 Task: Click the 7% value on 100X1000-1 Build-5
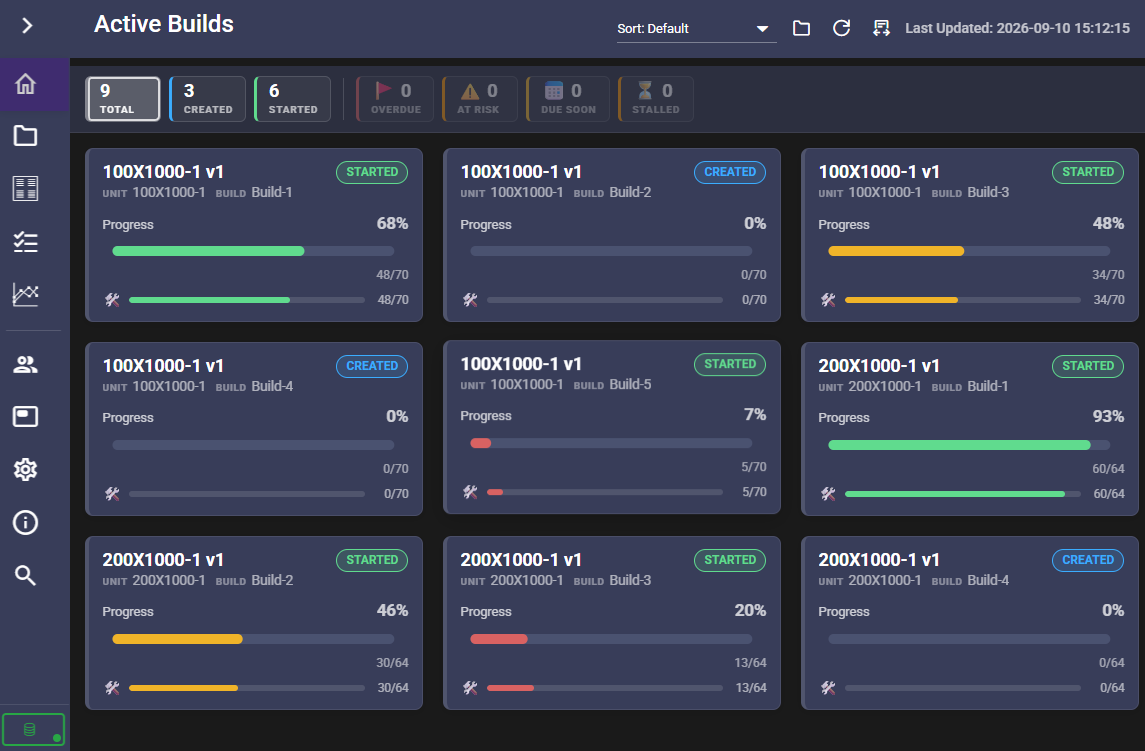[x=754, y=414]
